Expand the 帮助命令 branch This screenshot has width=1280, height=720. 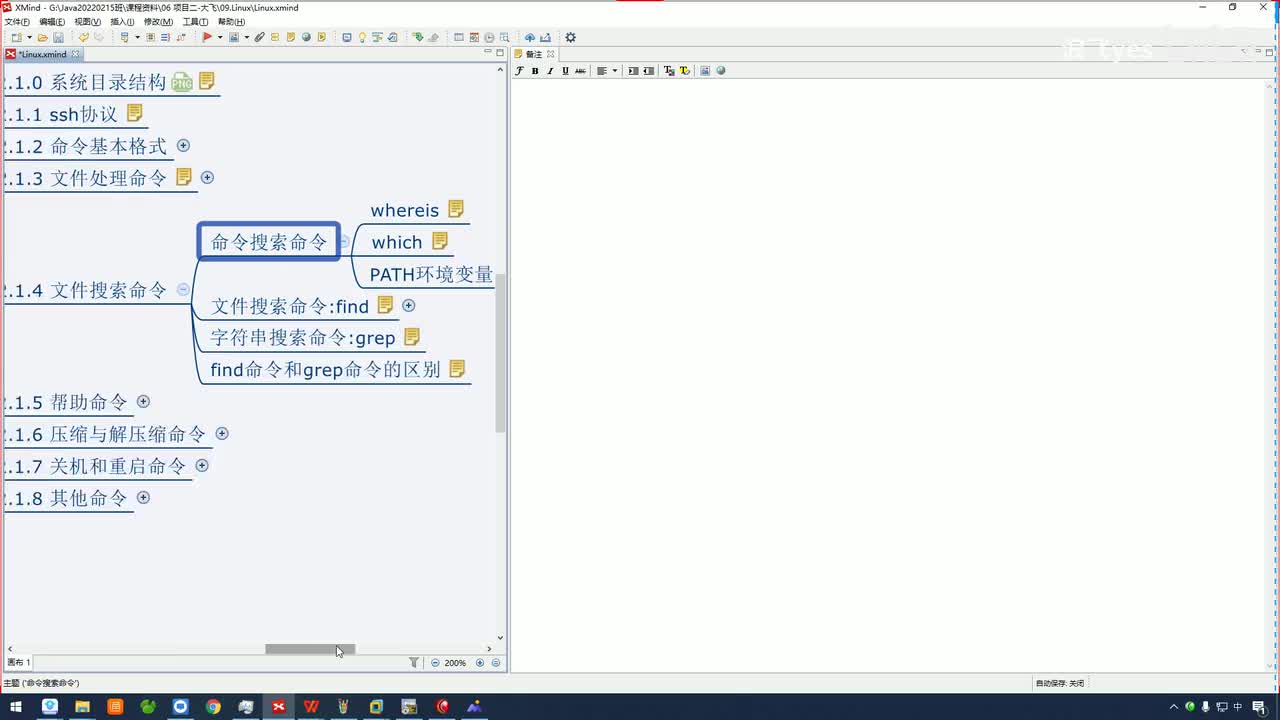pyautogui.click(x=143, y=401)
